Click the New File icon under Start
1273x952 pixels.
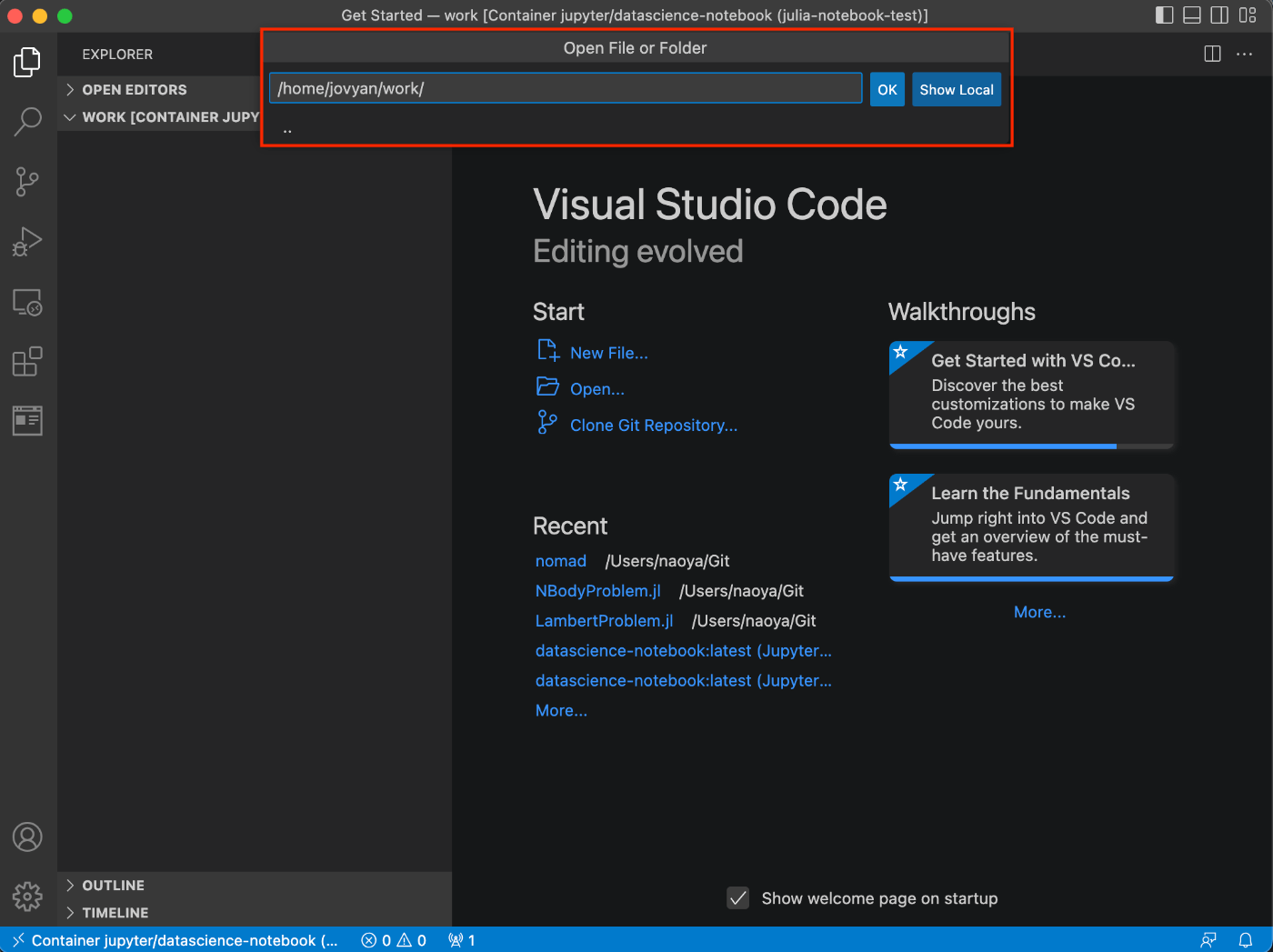pyautogui.click(x=547, y=351)
